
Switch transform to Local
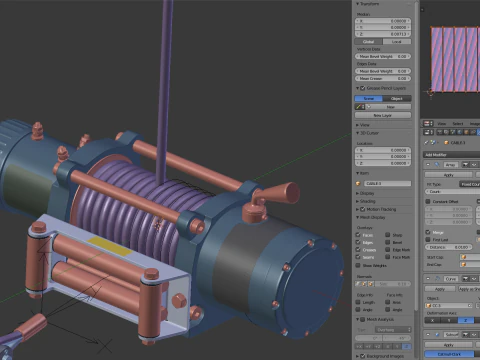[397, 42]
